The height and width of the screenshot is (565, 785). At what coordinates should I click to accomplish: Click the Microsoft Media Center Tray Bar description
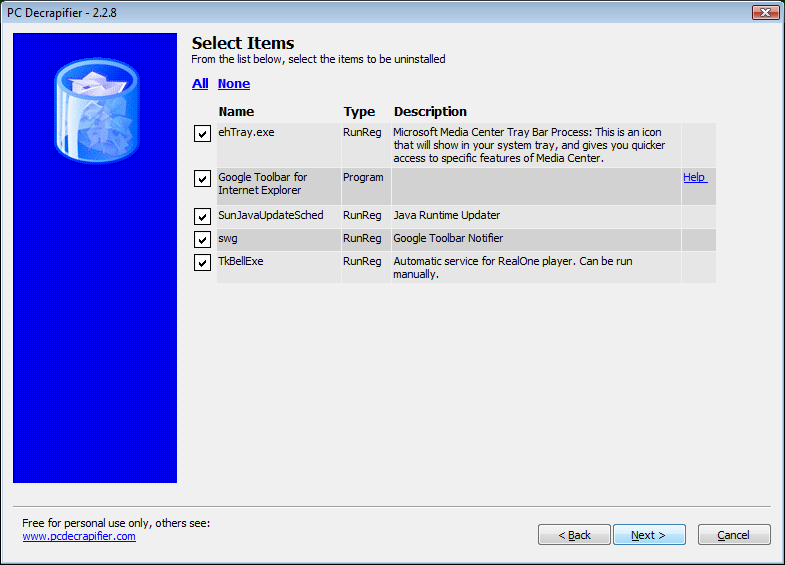point(529,145)
